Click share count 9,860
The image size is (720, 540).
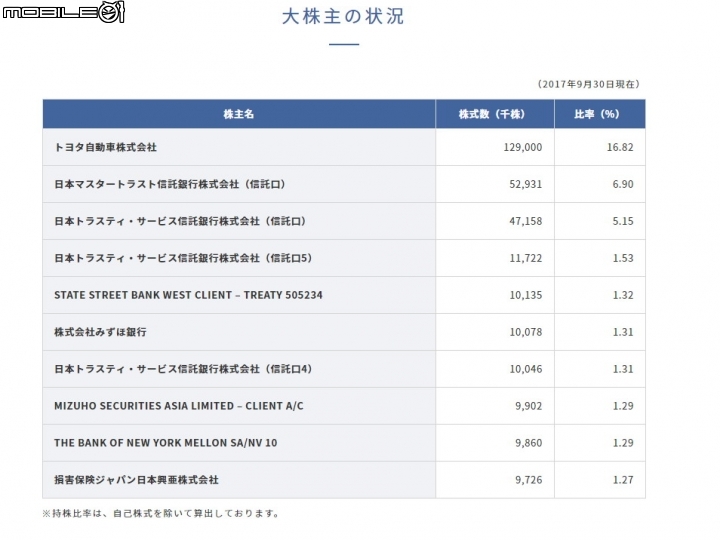pyautogui.click(x=528, y=443)
